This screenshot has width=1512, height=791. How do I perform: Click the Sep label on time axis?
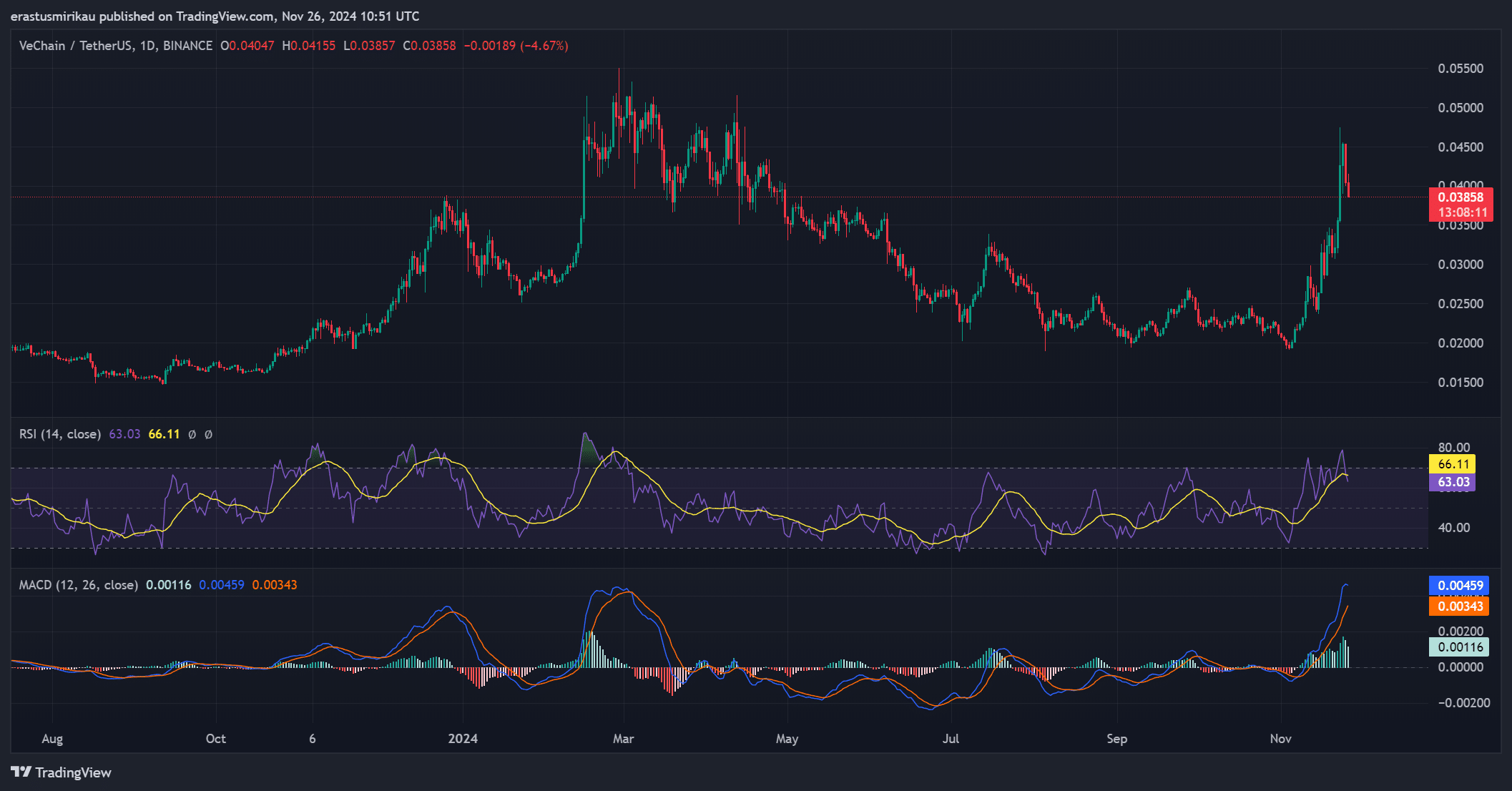pos(1116,739)
